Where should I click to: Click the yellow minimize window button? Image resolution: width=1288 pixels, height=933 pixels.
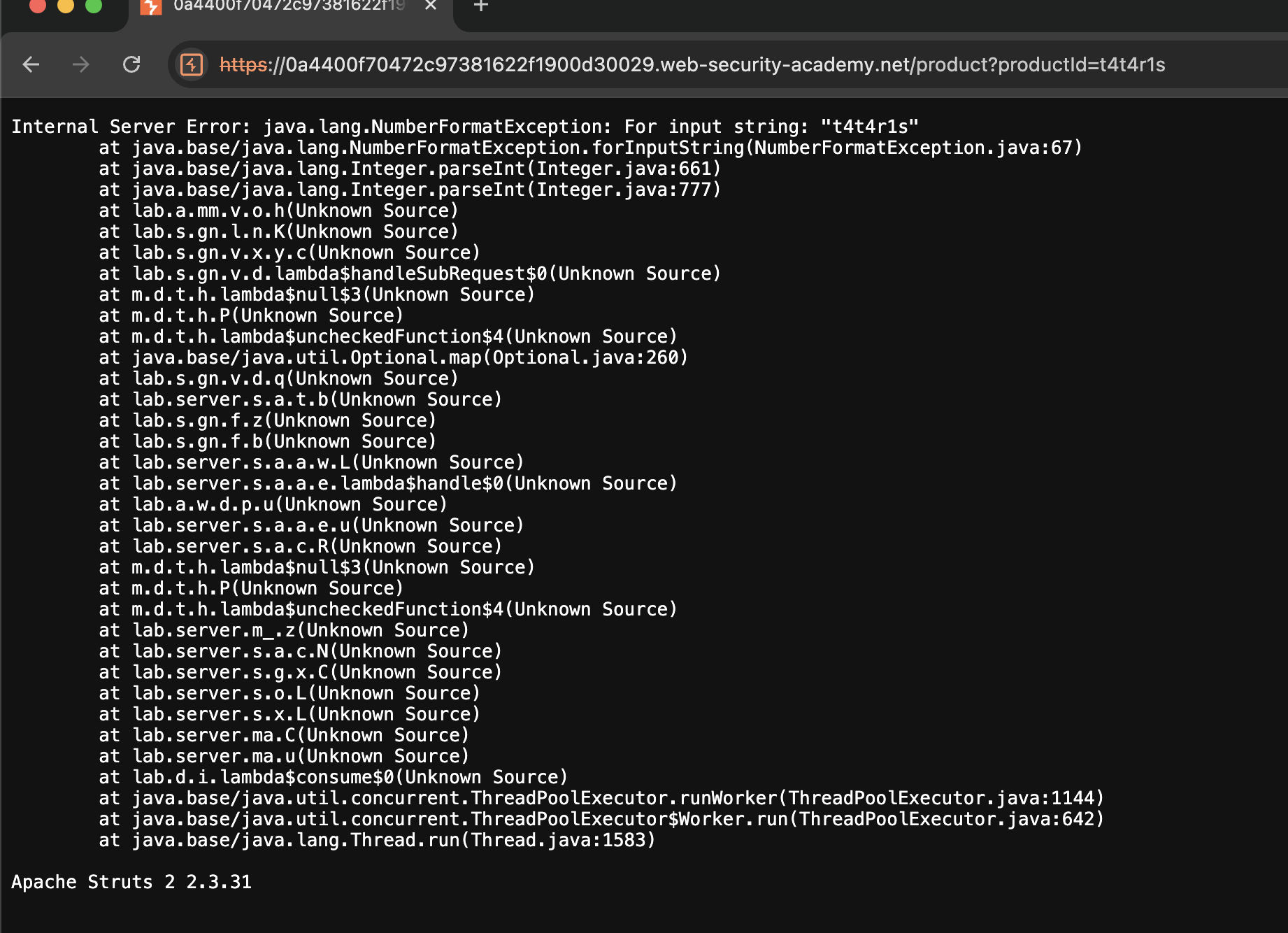pos(65,6)
